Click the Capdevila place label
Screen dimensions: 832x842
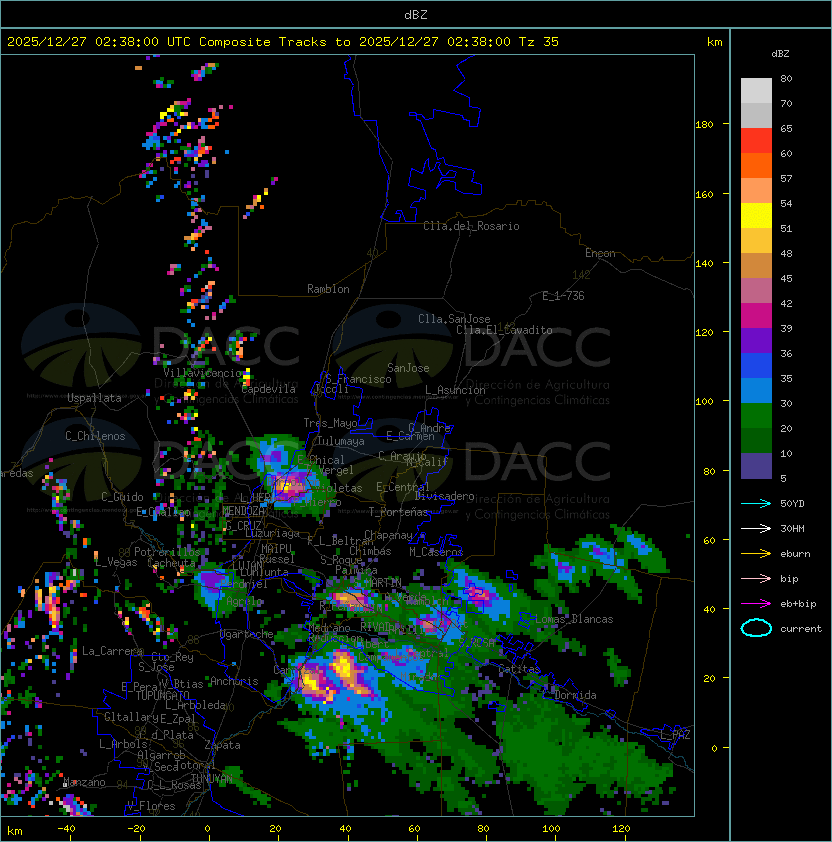tap(269, 389)
